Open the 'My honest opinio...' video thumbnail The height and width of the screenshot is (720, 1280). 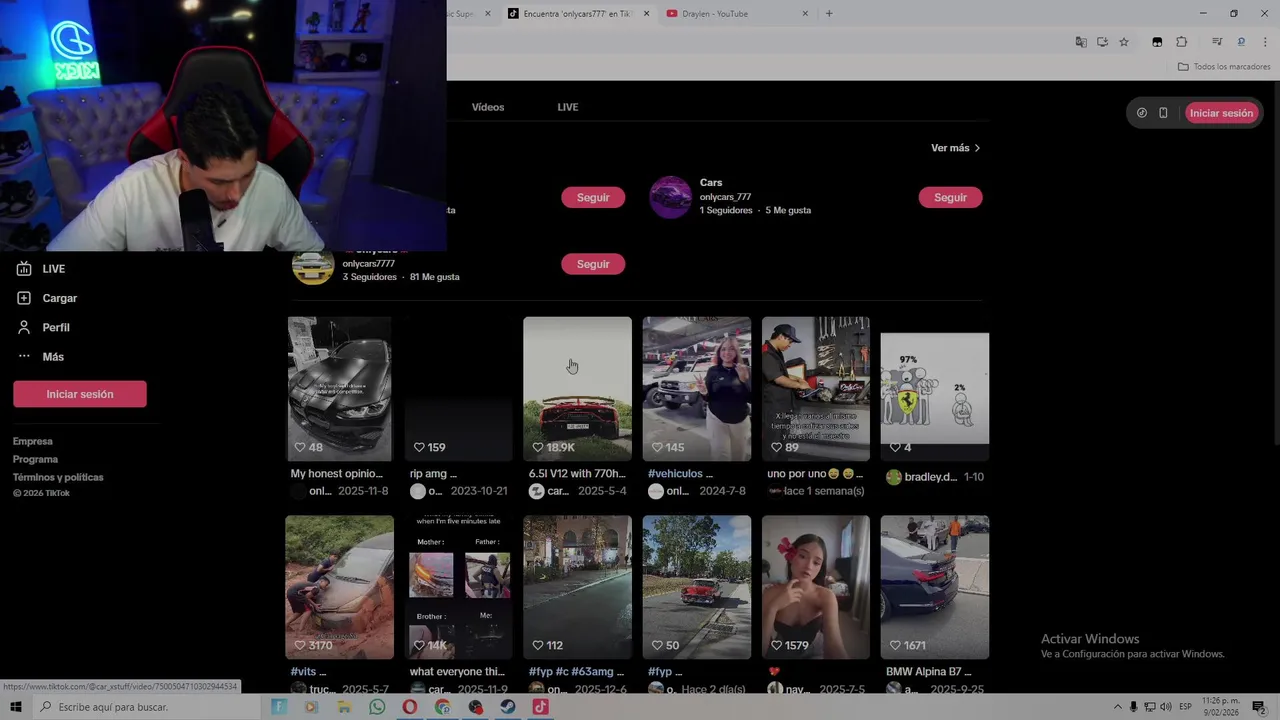tap(340, 389)
